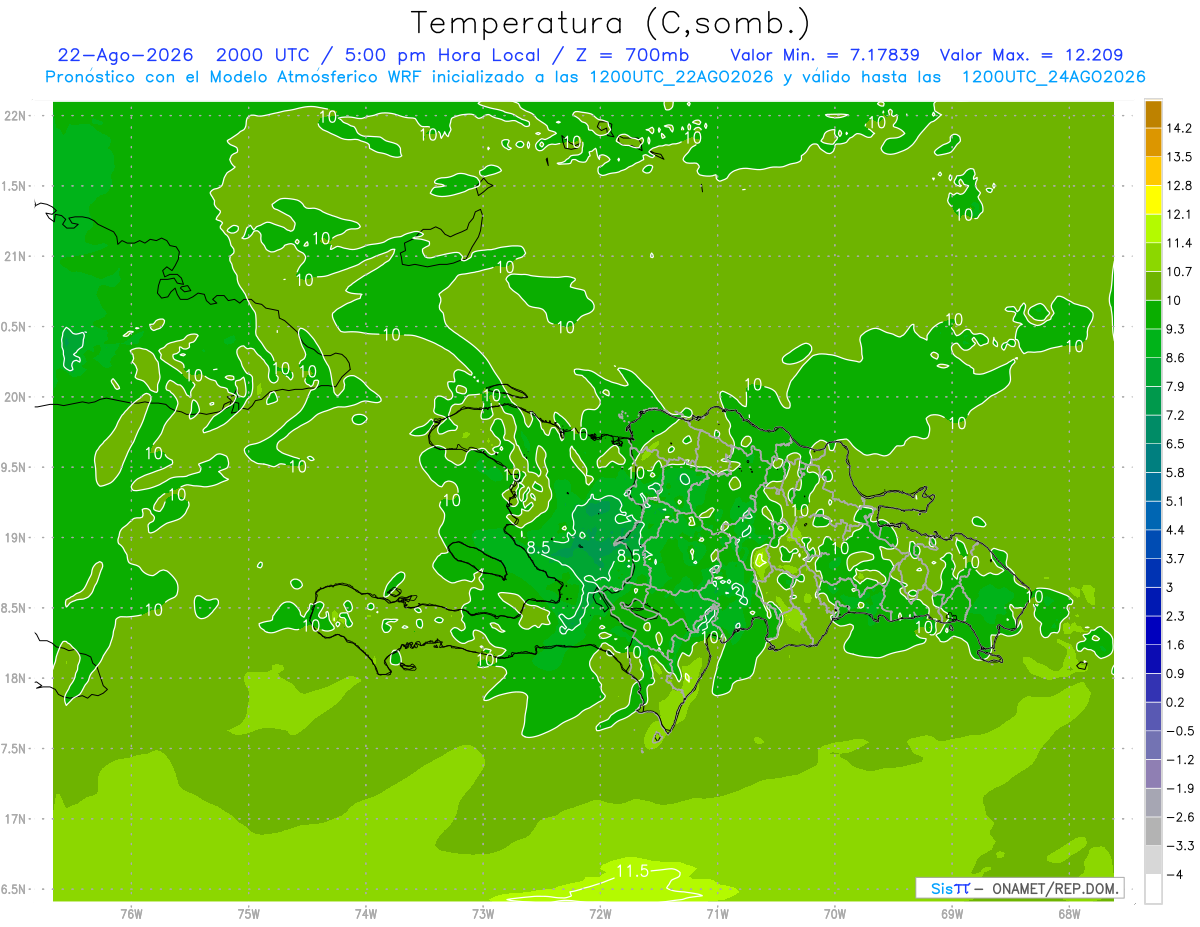Select the 22-Ago-2026 date text

point(124,55)
